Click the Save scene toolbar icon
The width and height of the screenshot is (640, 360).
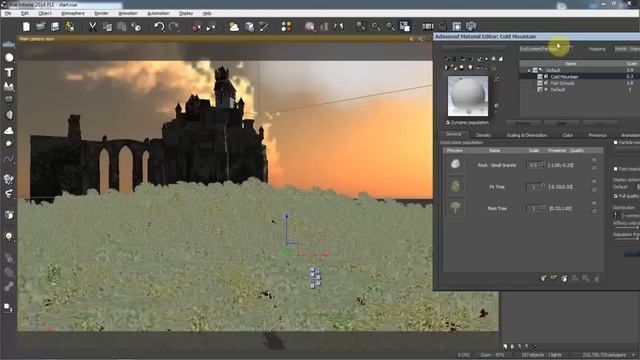coord(55,27)
